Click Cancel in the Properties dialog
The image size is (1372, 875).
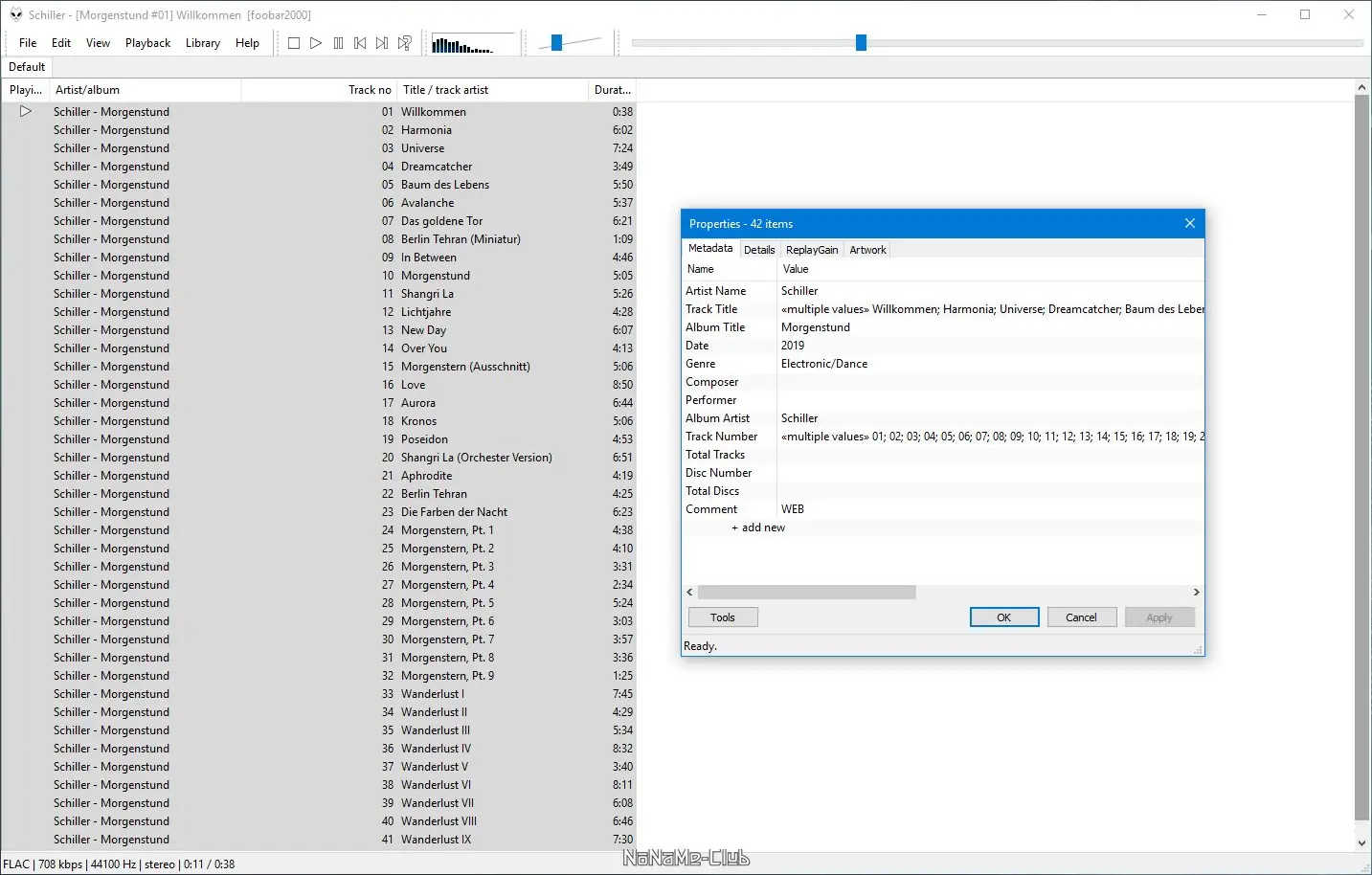(x=1082, y=617)
